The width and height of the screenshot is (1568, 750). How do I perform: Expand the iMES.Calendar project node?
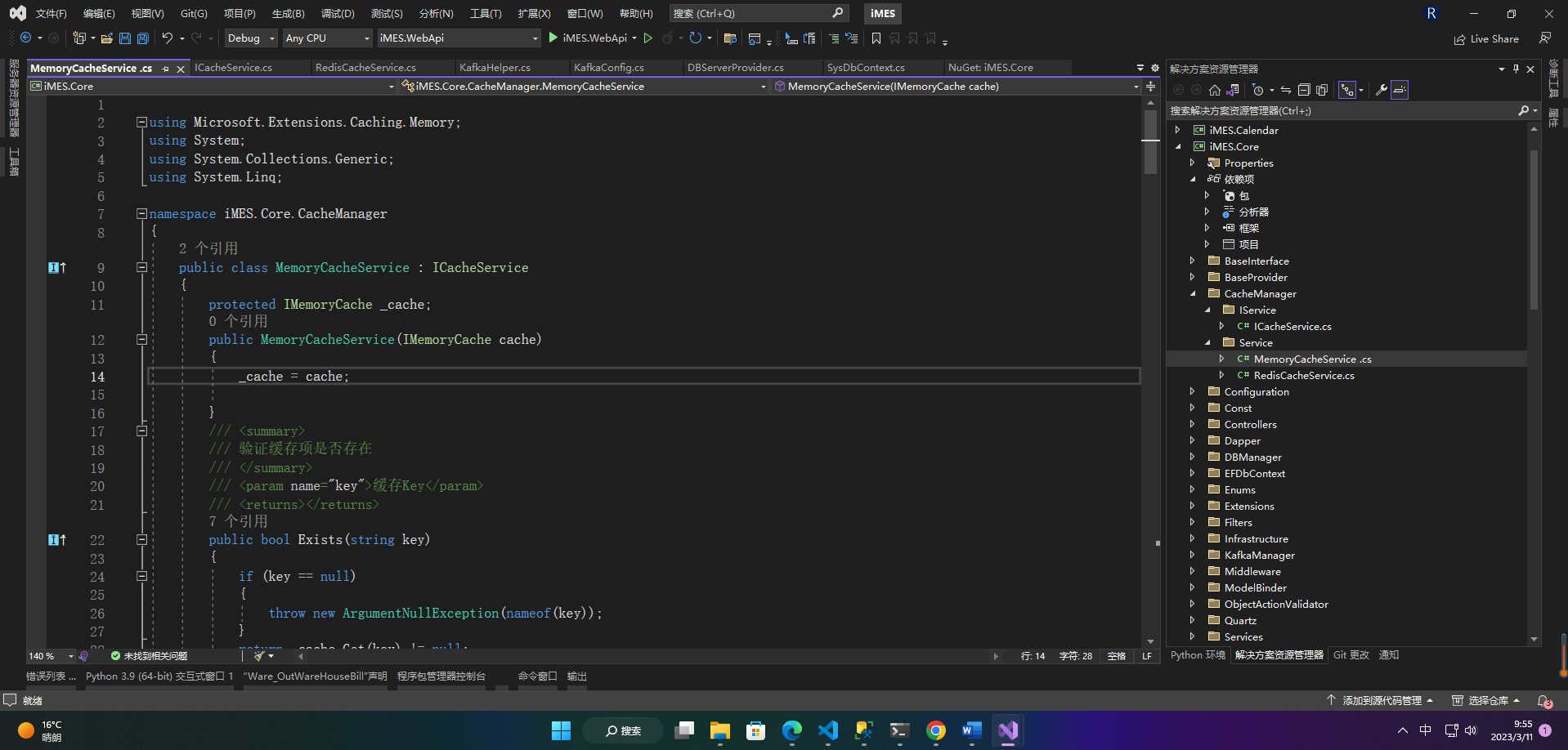(1177, 130)
